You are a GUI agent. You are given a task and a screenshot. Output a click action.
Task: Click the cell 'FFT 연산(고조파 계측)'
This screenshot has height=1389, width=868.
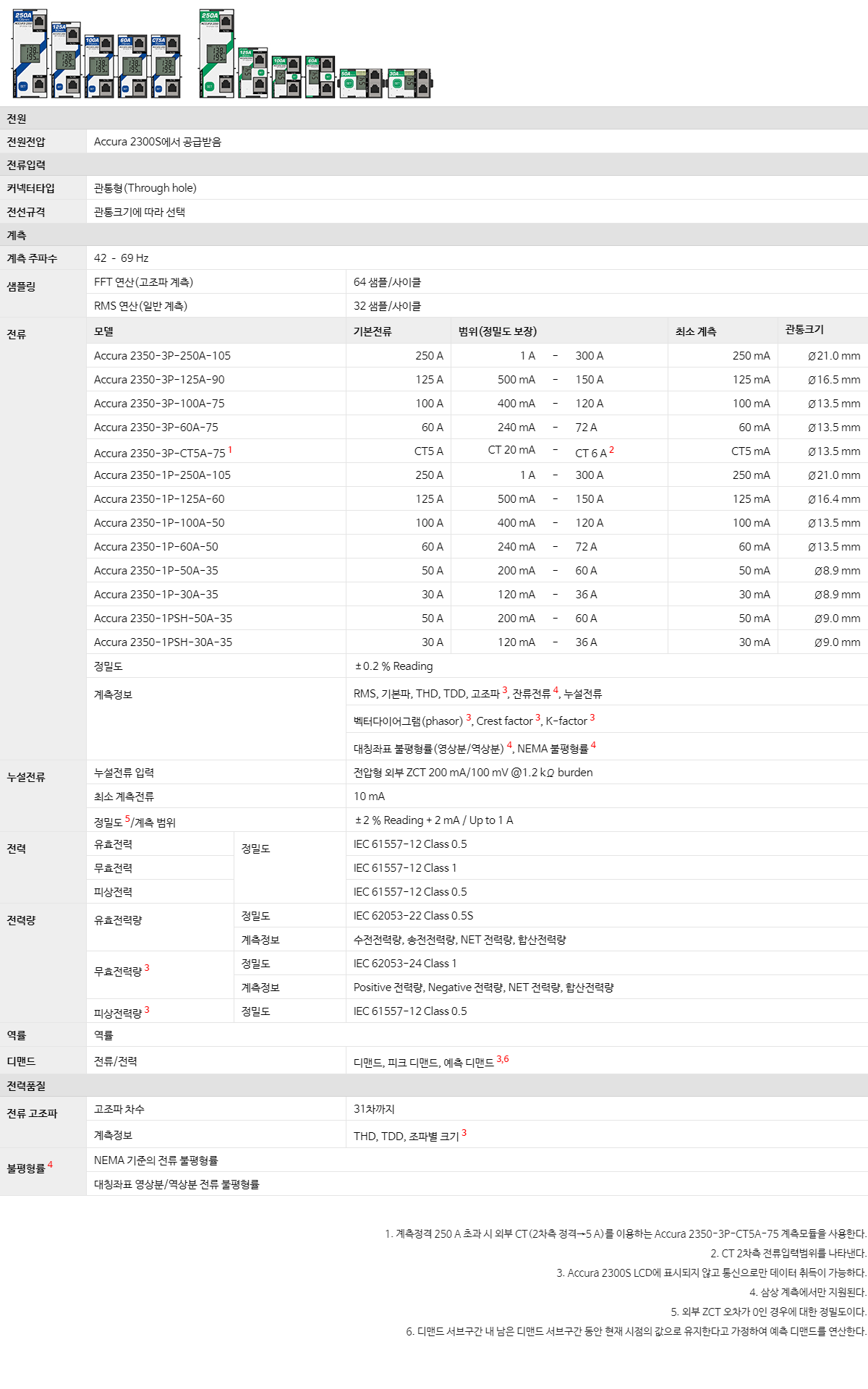(144, 282)
